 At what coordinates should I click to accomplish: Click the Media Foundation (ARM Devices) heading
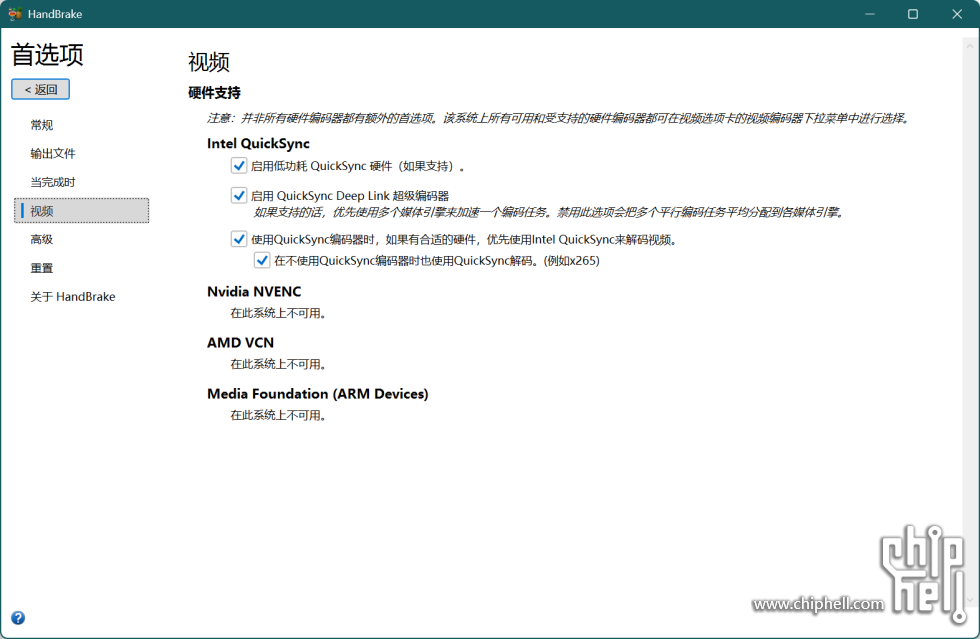(x=318, y=394)
